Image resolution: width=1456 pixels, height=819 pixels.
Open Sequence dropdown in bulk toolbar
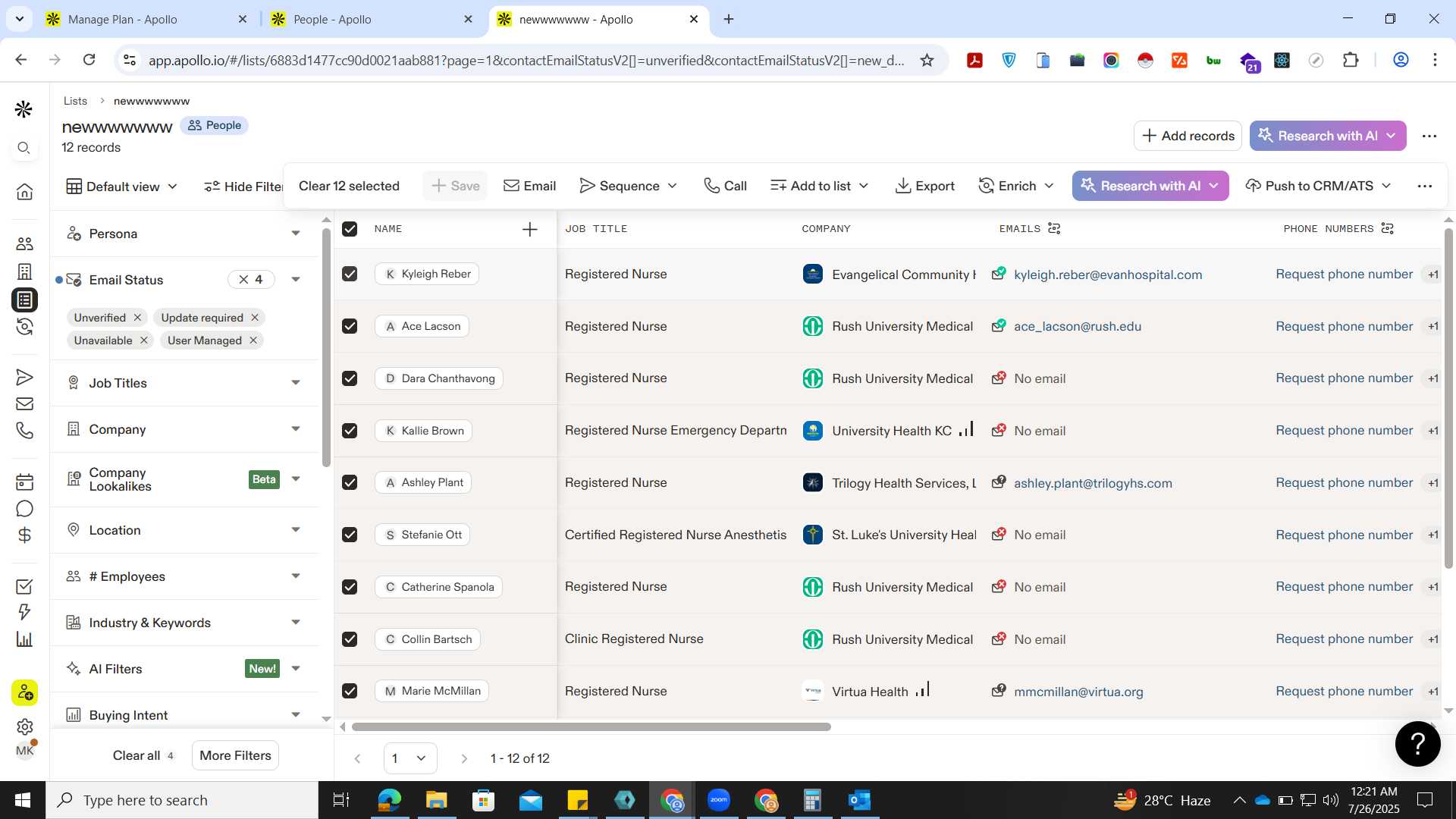(628, 186)
